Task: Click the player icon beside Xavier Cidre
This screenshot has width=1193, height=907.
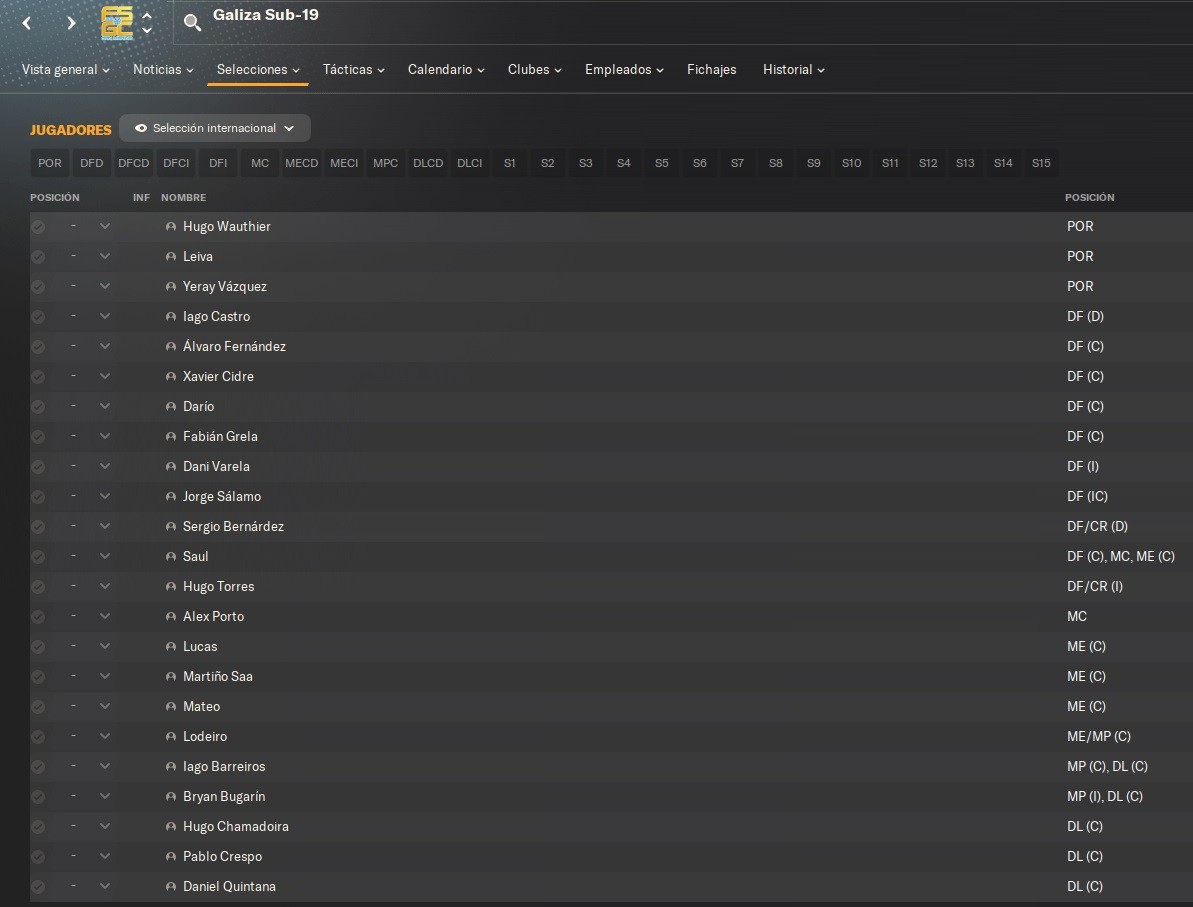Action: click(x=170, y=377)
